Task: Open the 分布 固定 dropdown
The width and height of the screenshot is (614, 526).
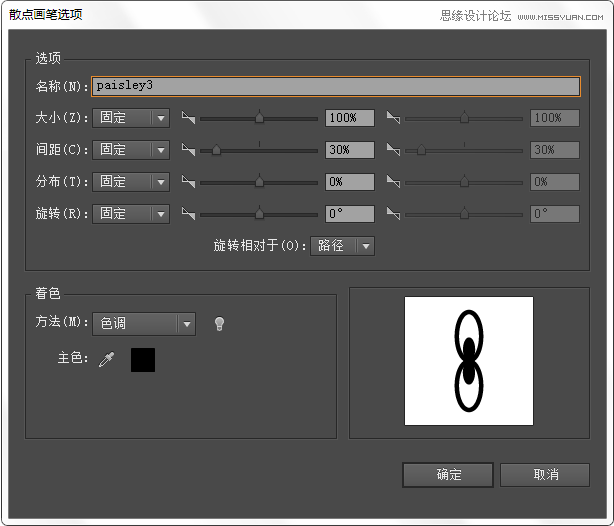Action: tap(131, 182)
